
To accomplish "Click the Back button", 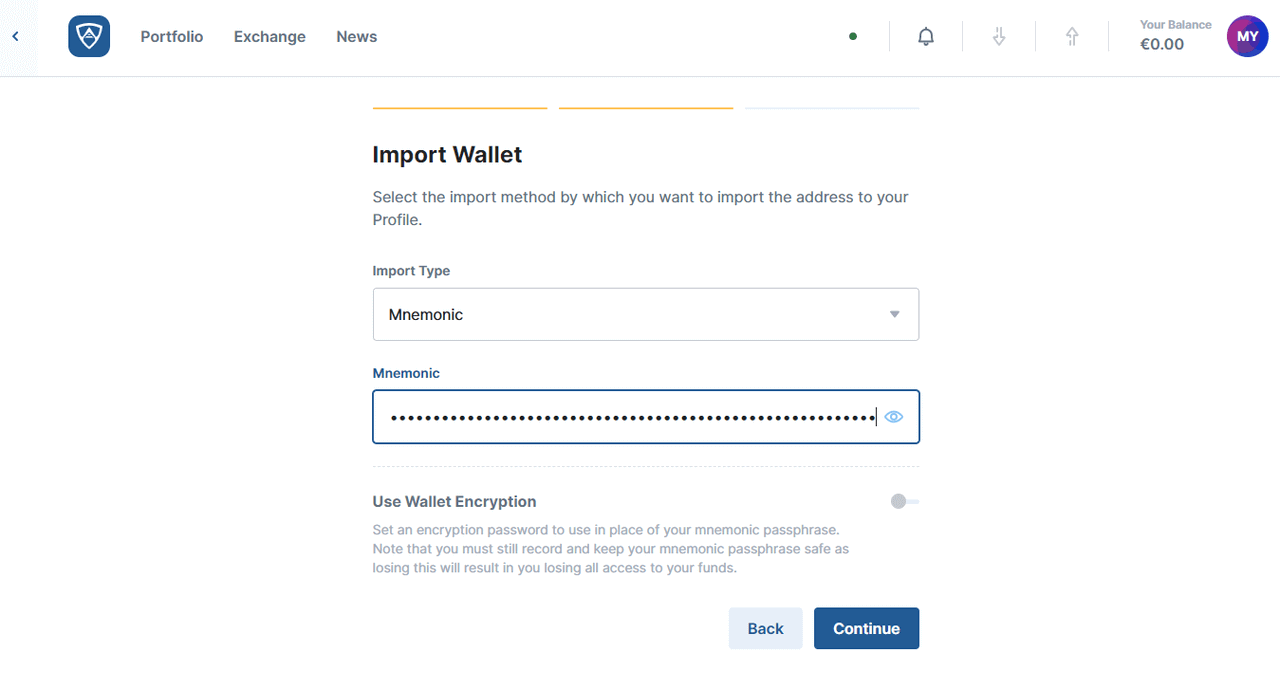I will pos(765,628).
